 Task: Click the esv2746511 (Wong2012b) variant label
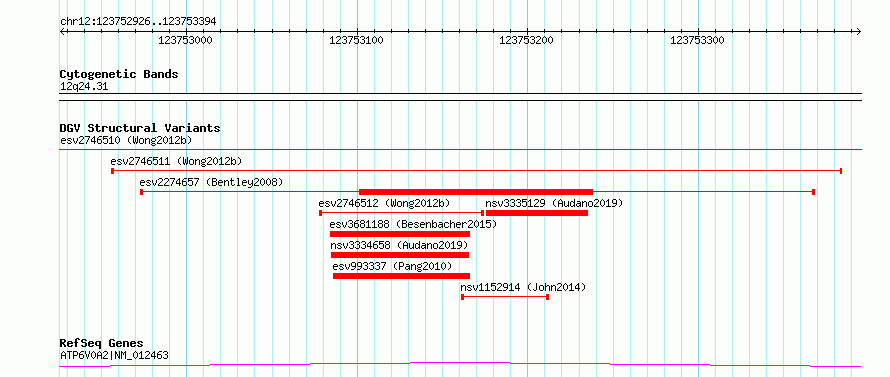[x=177, y=161]
